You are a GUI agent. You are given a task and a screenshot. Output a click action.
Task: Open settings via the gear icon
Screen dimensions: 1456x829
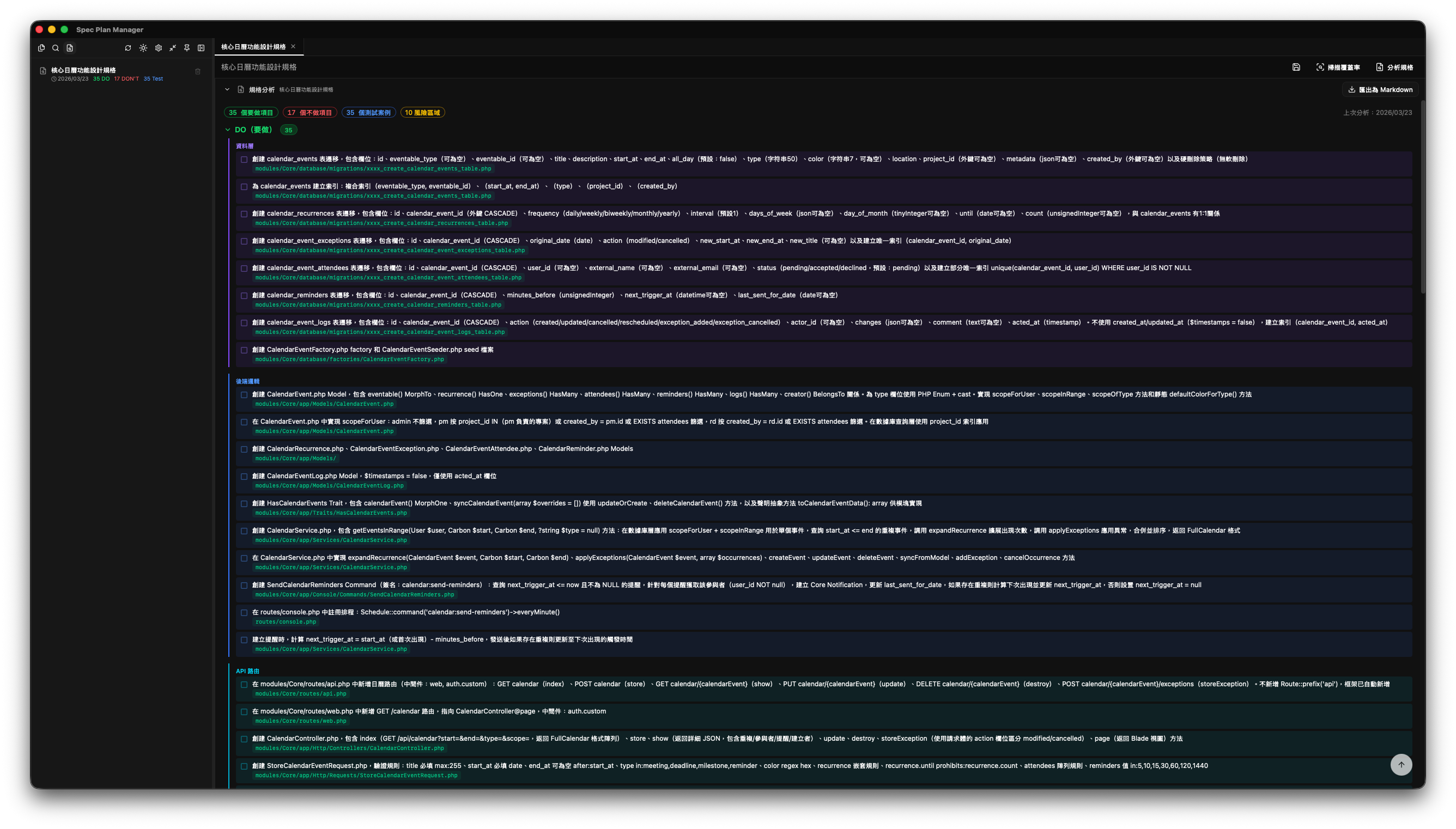point(159,48)
